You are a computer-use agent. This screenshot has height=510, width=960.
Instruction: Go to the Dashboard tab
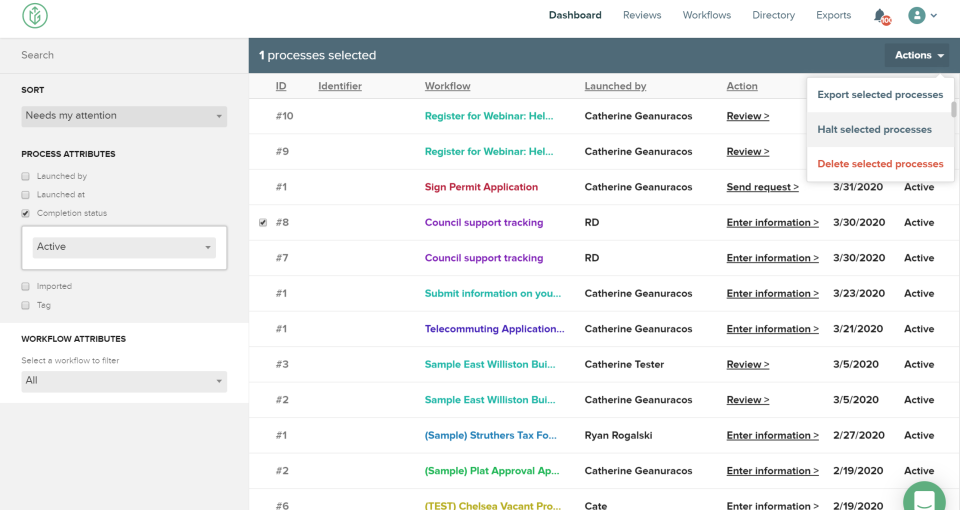[575, 15]
